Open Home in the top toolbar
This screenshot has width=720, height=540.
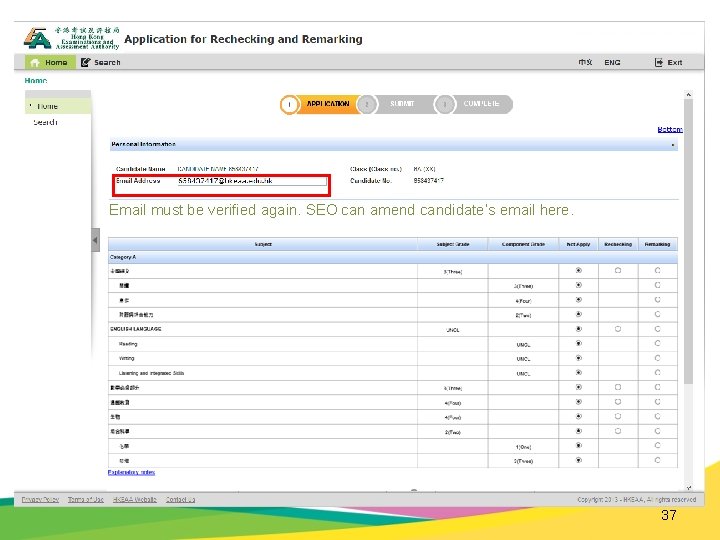pyautogui.click(x=50, y=62)
